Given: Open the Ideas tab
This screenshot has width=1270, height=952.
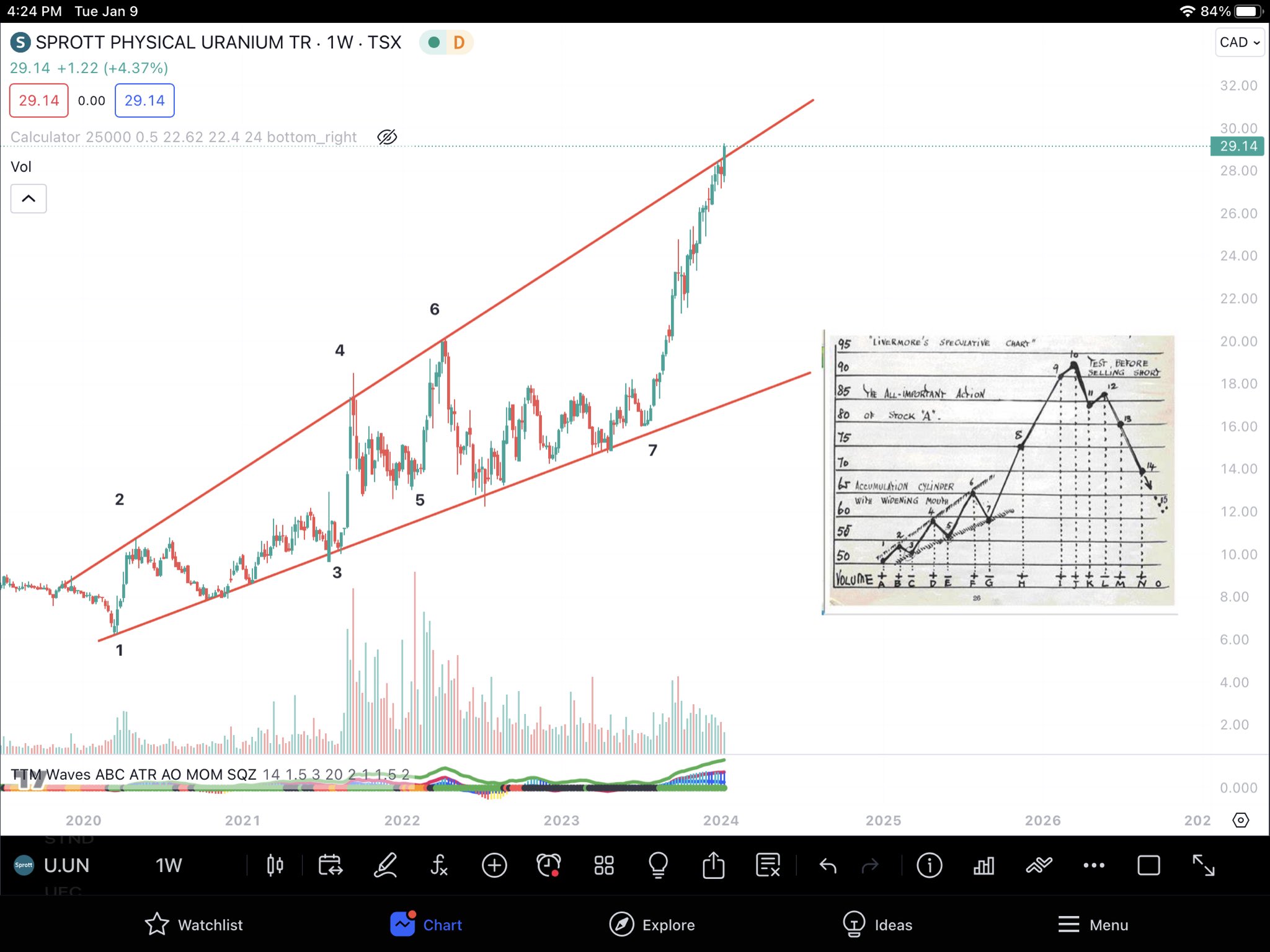Looking at the screenshot, I should 877,925.
